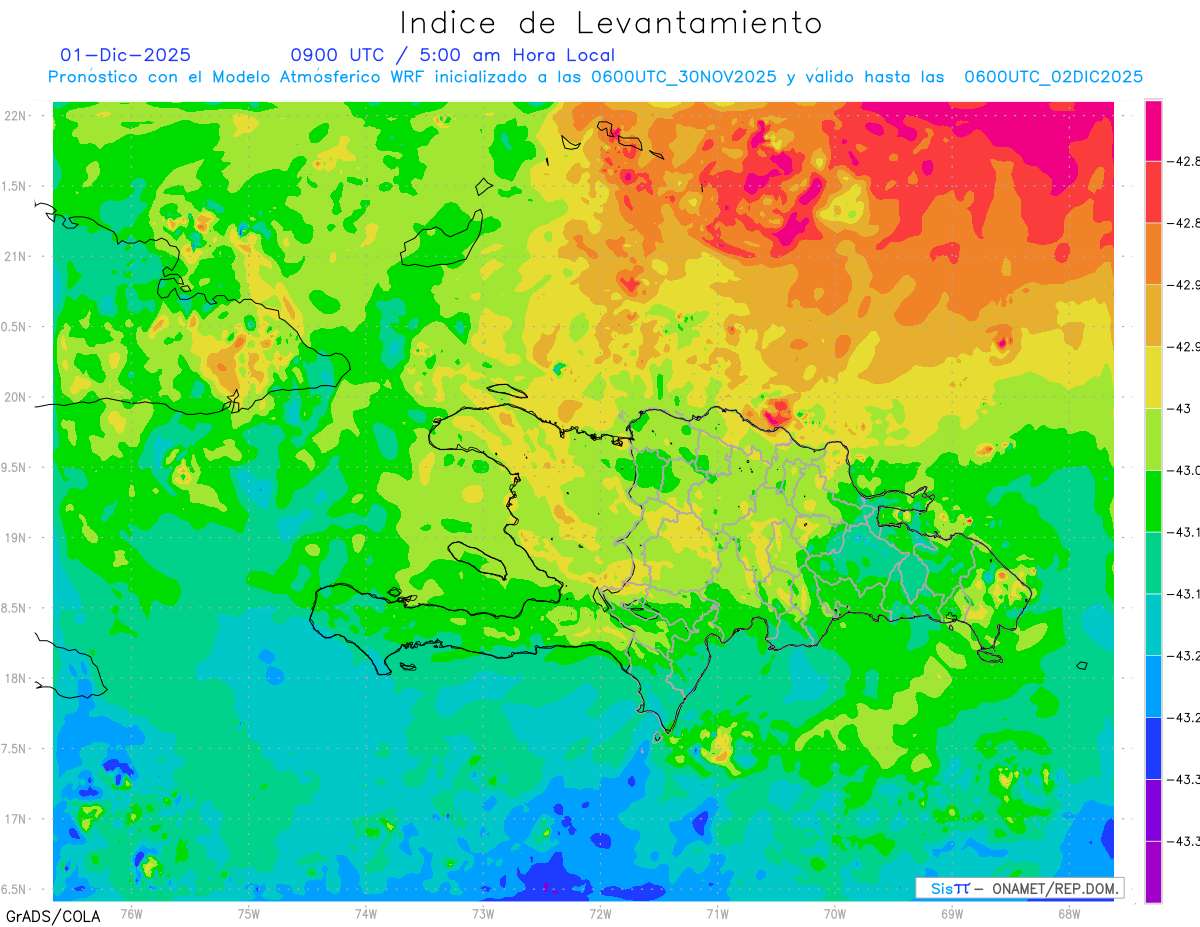The height and width of the screenshot is (927, 1200).
Task: Select the magenta swatch in the color scale
Action: pos(1153,131)
